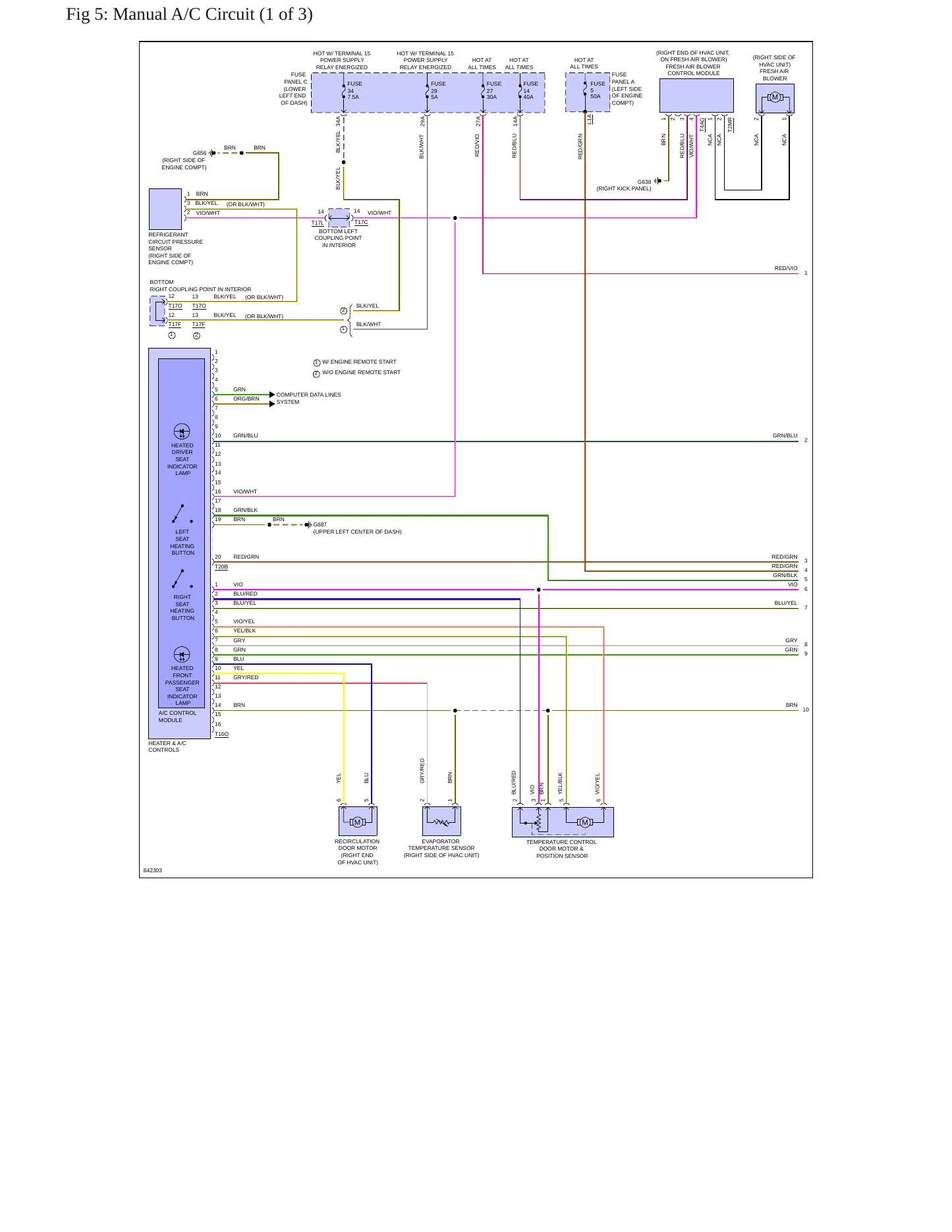
Task: Select the circled 1 under T17F
Action: tap(172, 335)
